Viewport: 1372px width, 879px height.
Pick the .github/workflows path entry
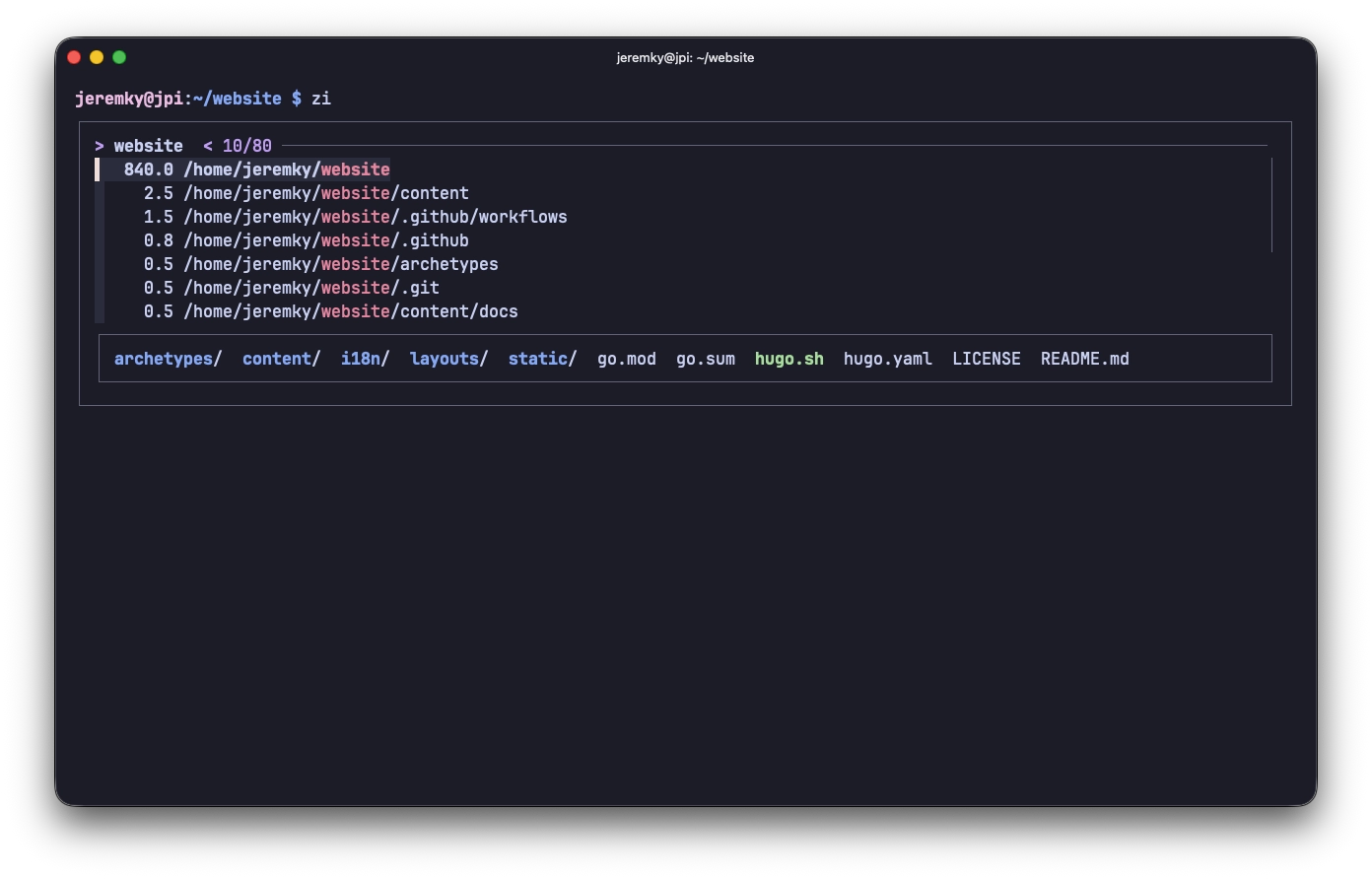(355, 217)
